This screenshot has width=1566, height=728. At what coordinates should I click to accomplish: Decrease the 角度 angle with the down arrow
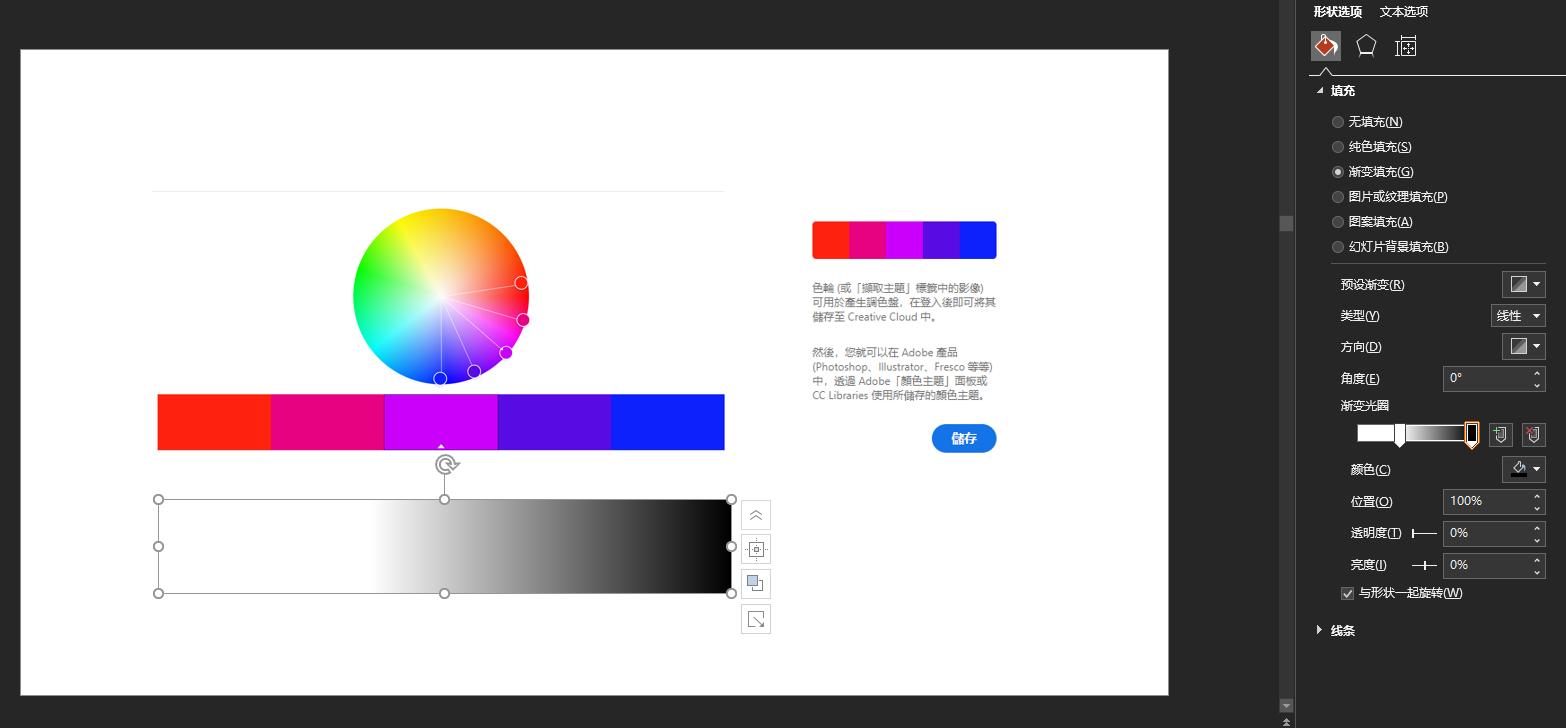[x=1537, y=385]
